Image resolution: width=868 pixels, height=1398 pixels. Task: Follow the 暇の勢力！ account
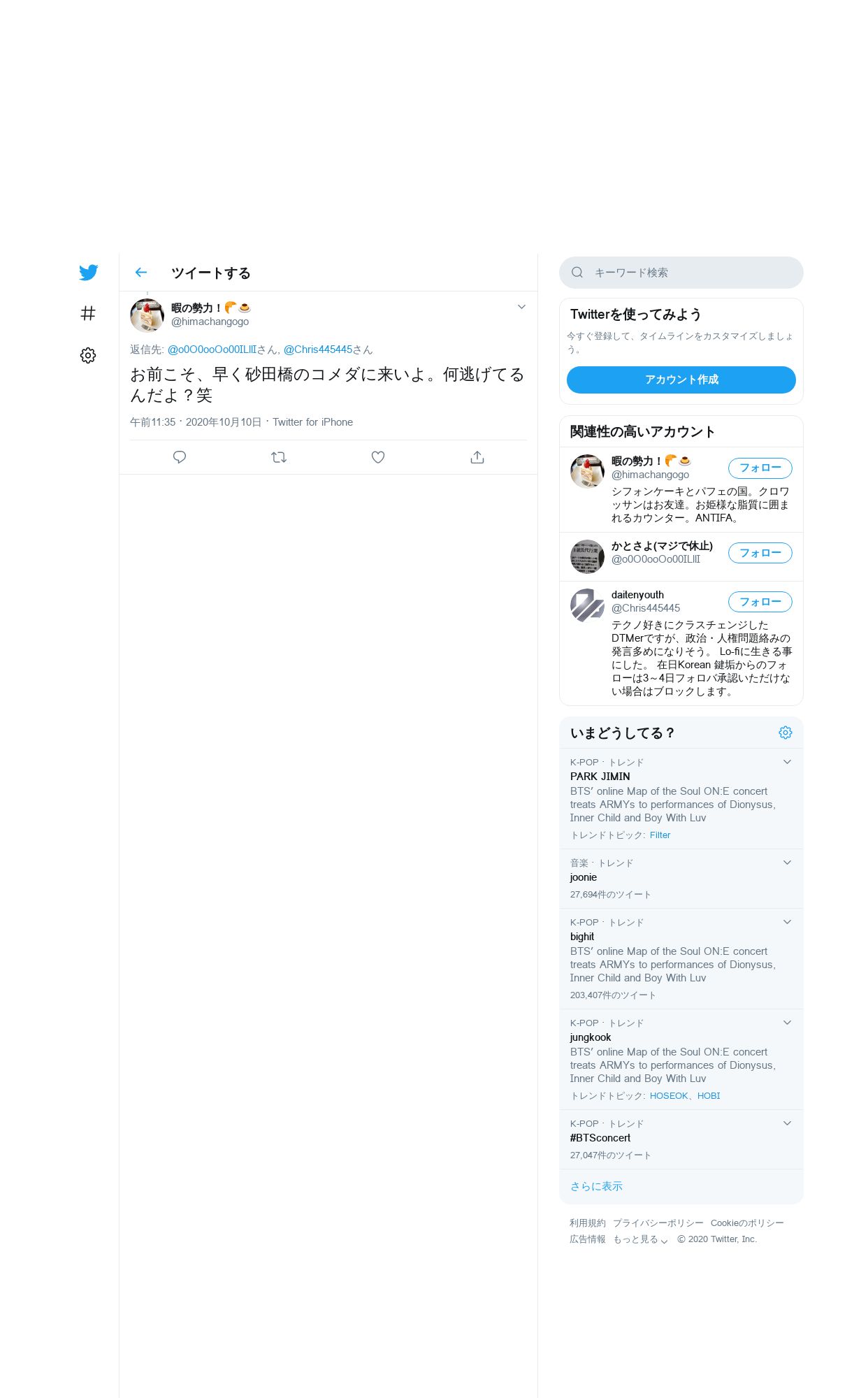pyautogui.click(x=760, y=468)
